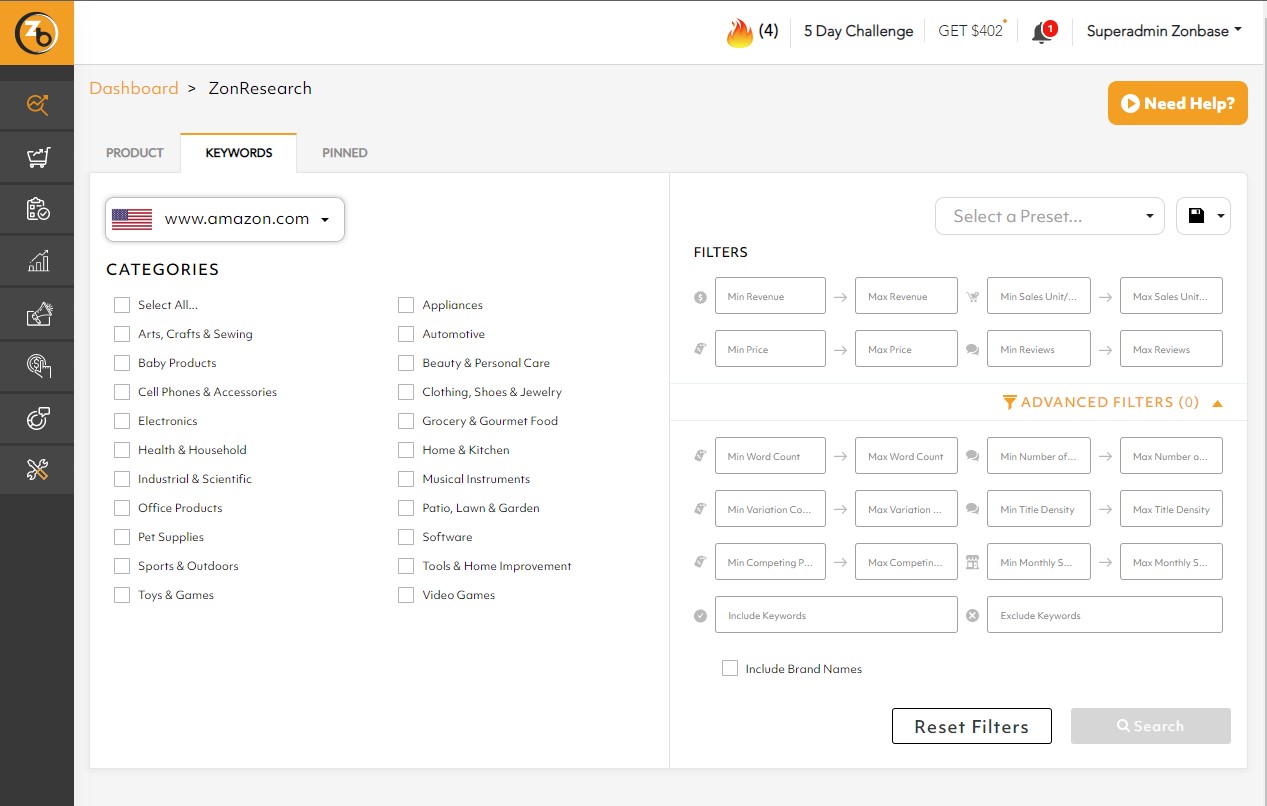The height and width of the screenshot is (806, 1267).
Task: Open the Need Help button
Action: (x=1177, y=102)
